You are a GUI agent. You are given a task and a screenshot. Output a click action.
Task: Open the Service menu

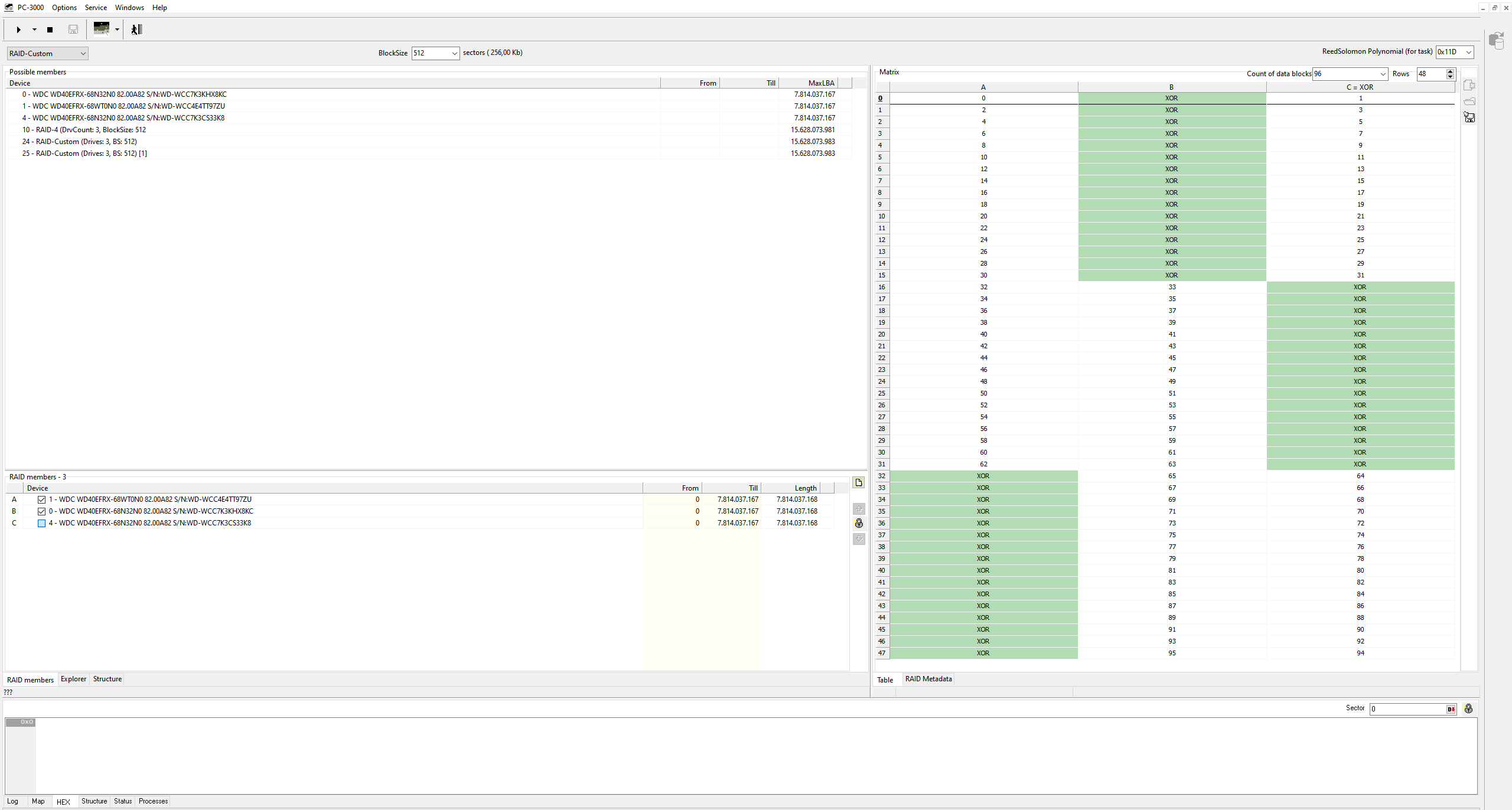coord(96,8)
